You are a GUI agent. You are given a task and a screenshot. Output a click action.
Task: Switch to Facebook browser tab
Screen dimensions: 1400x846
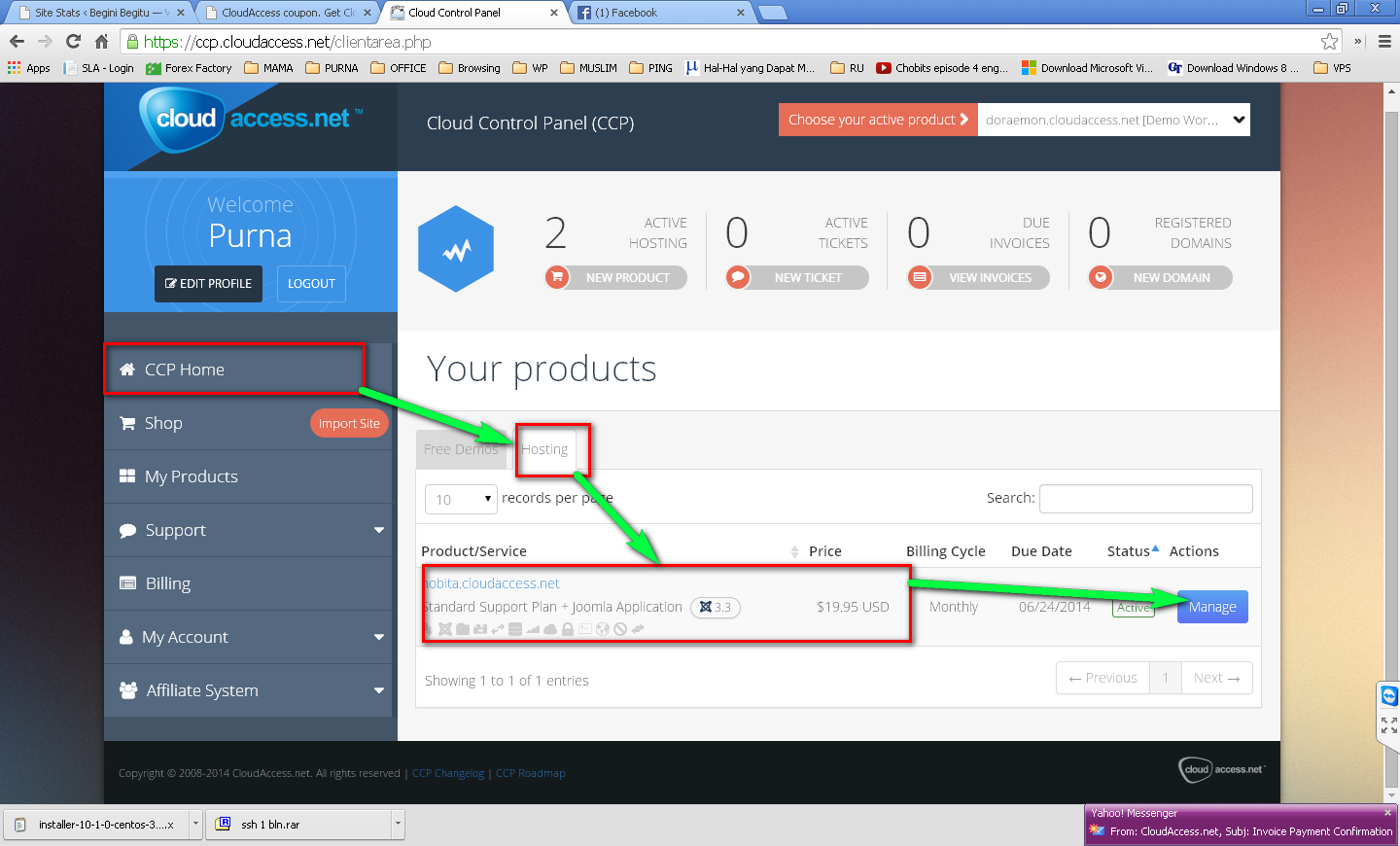pyautogui.click(x=659, y=13)
